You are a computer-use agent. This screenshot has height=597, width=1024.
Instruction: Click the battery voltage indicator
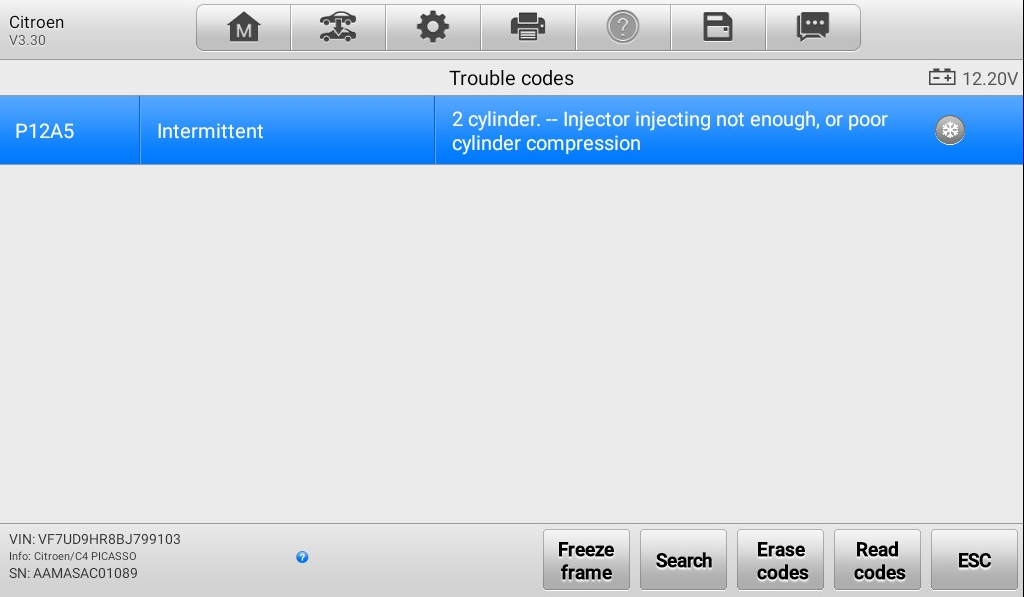point(973,78)
